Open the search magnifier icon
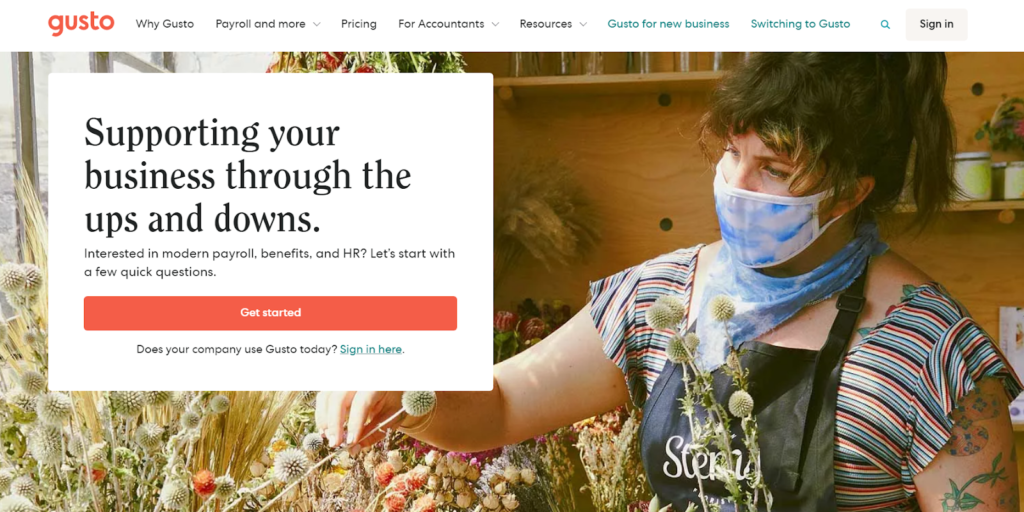Image resolution: width=1024 pixels, height=512 pixels. coord(885,25)
